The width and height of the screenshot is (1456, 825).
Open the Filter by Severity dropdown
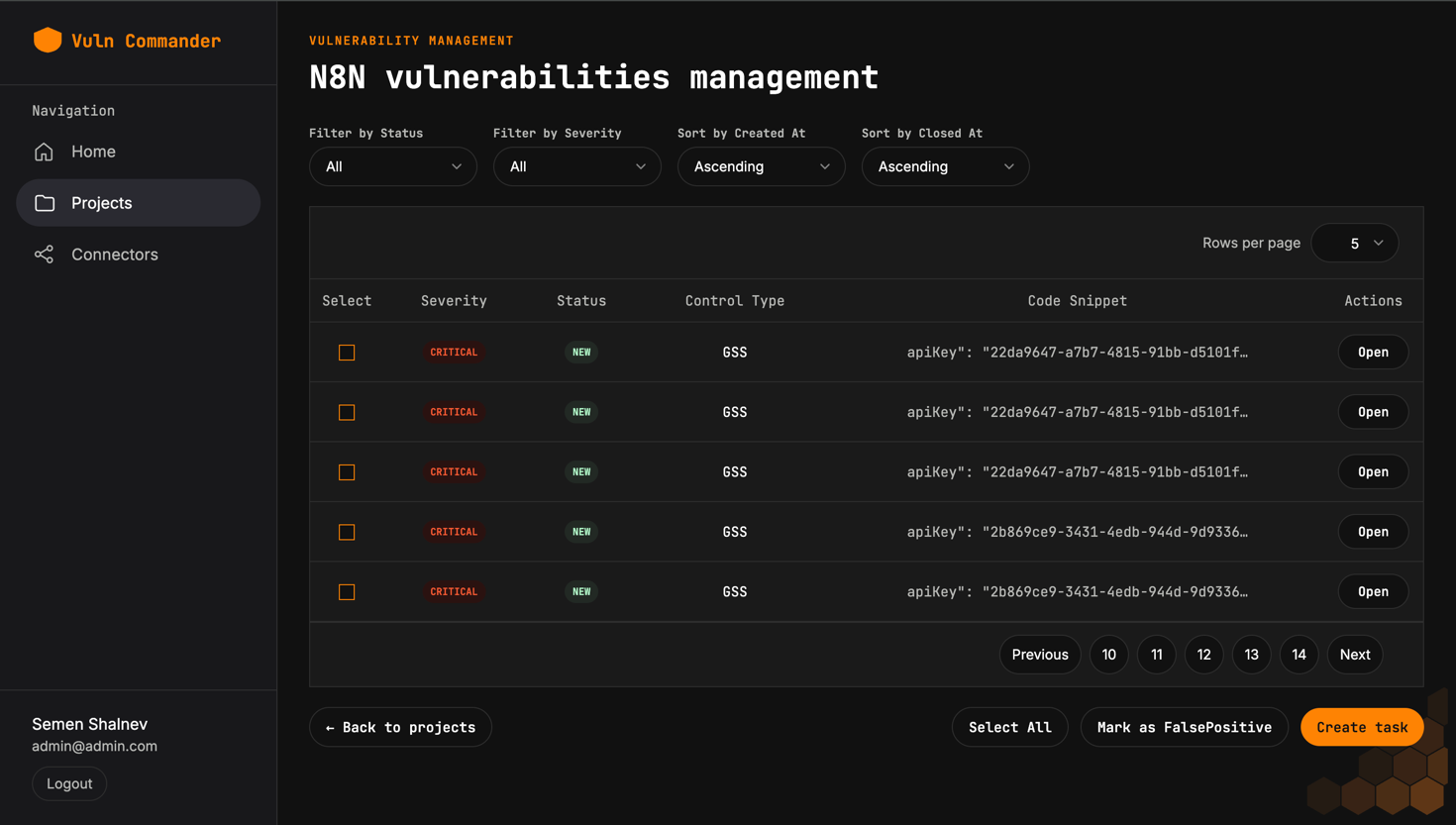point(577,166)
